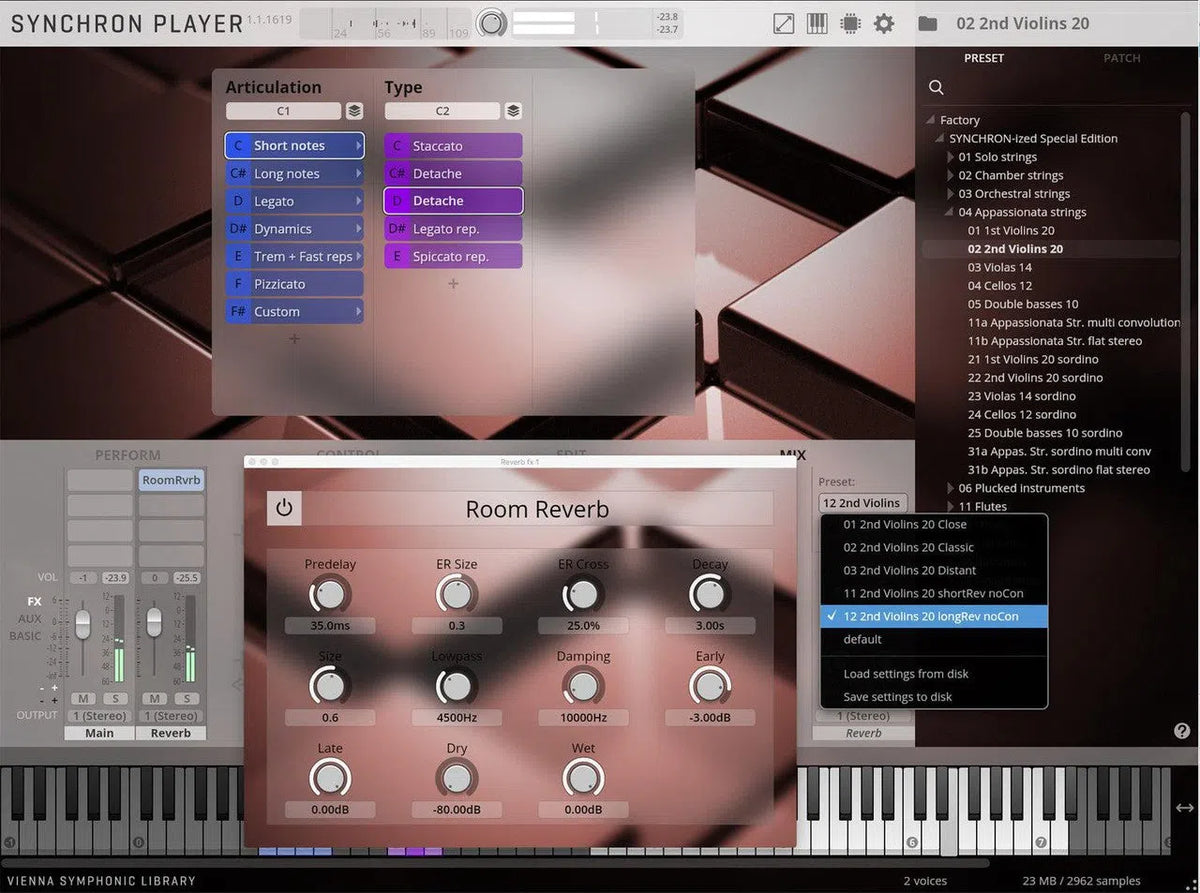This screenshot has width=1200, height=893.
Task: Select the Spiccato rep. articulation
Action: click(452, 256)
